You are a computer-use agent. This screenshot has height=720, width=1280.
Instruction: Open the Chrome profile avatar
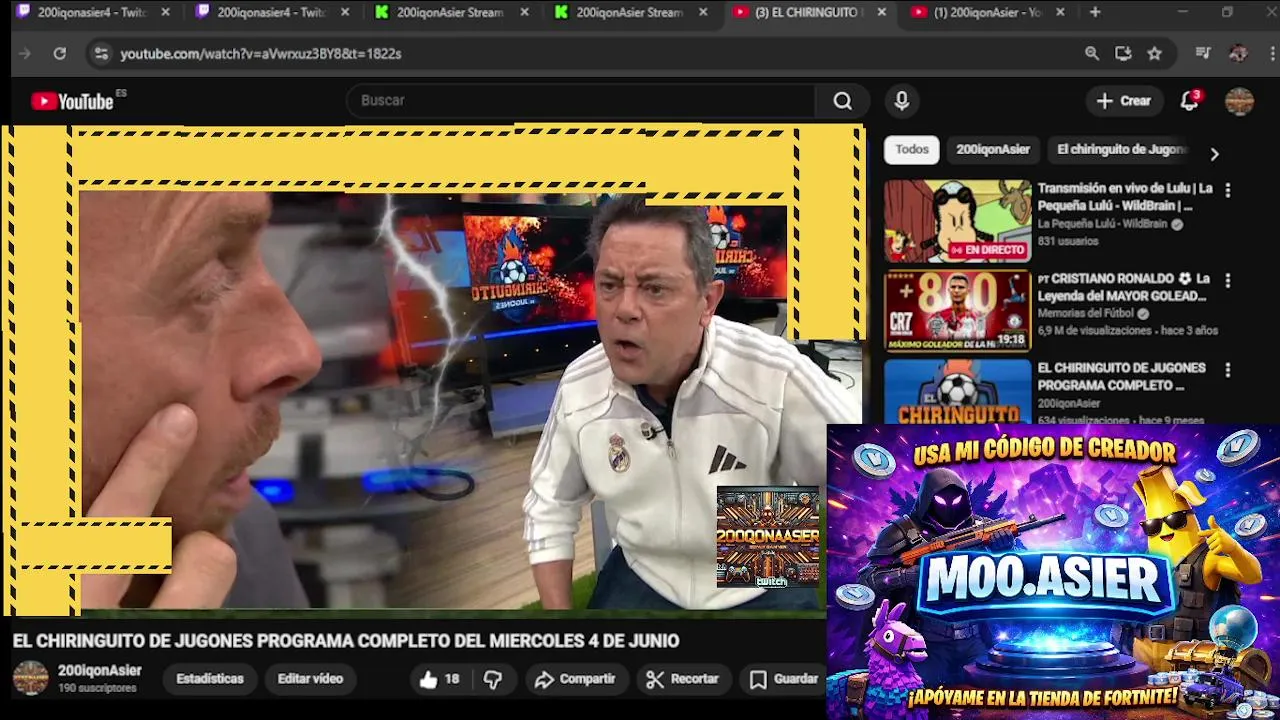pos(1238,54)
